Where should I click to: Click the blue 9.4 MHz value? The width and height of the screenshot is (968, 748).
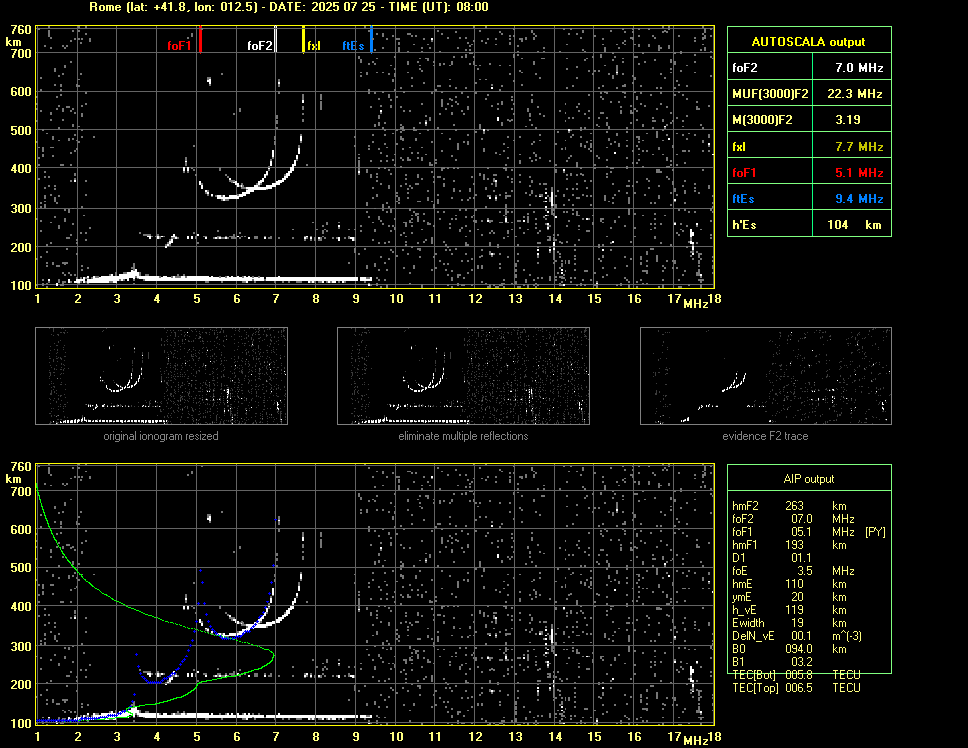point(859,199)
